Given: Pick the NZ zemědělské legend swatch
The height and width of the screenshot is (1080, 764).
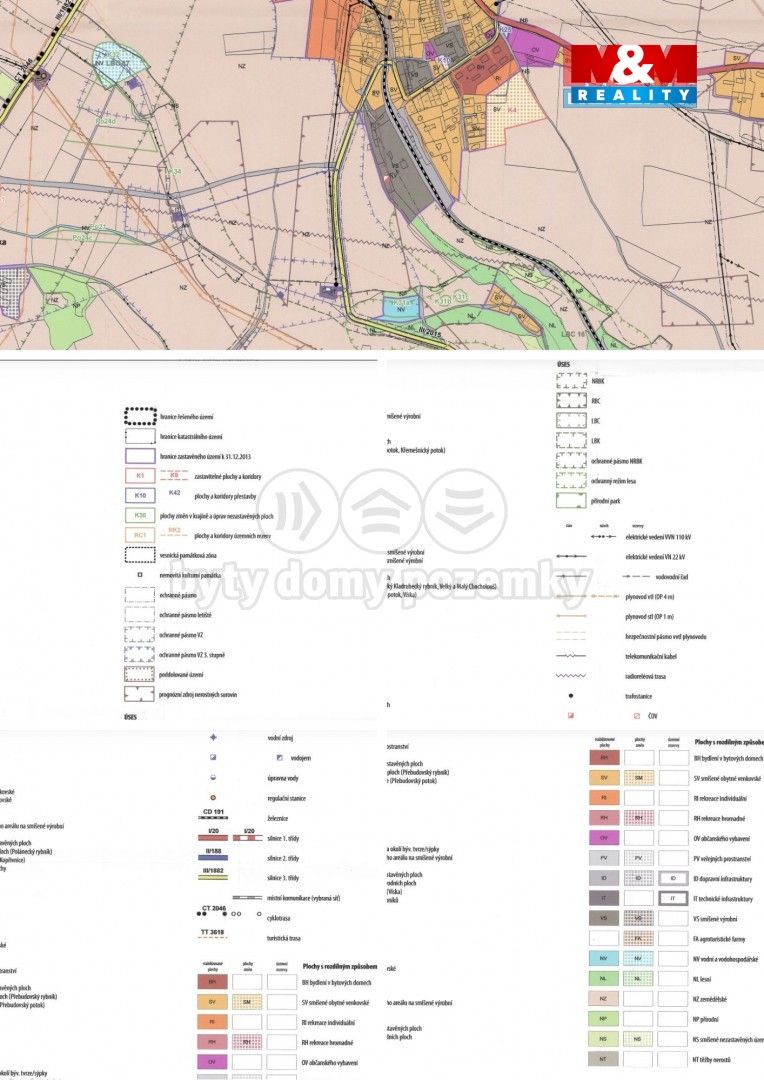Looking at the screenshot, I should (x=604, y=999).
